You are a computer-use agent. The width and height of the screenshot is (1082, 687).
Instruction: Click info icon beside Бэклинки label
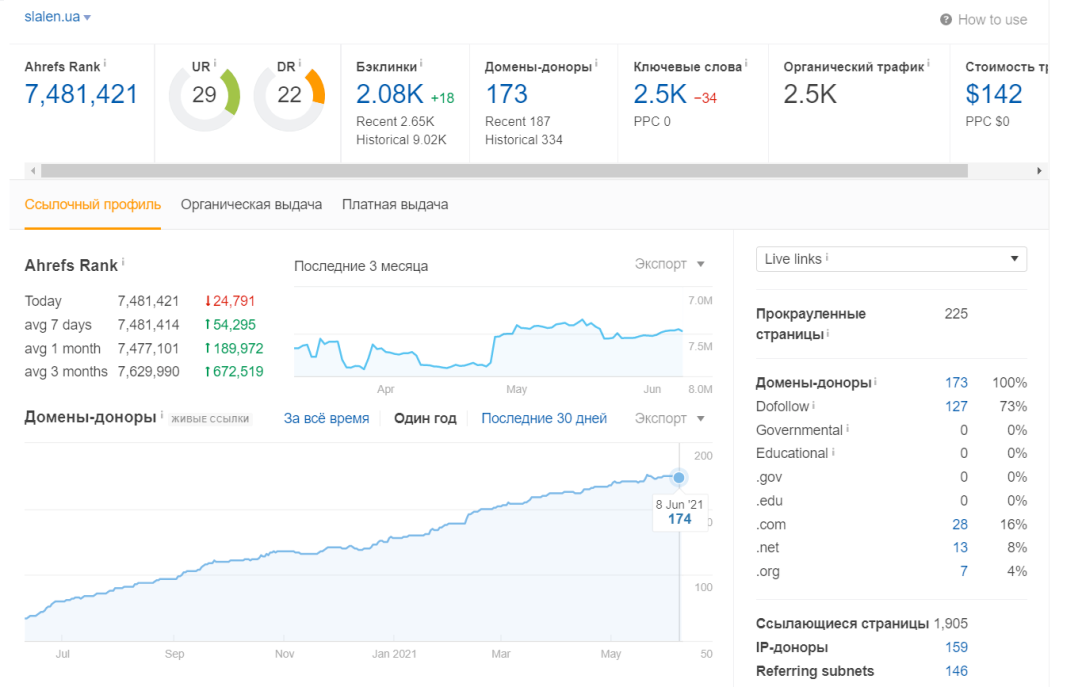[x=421, y=63]
